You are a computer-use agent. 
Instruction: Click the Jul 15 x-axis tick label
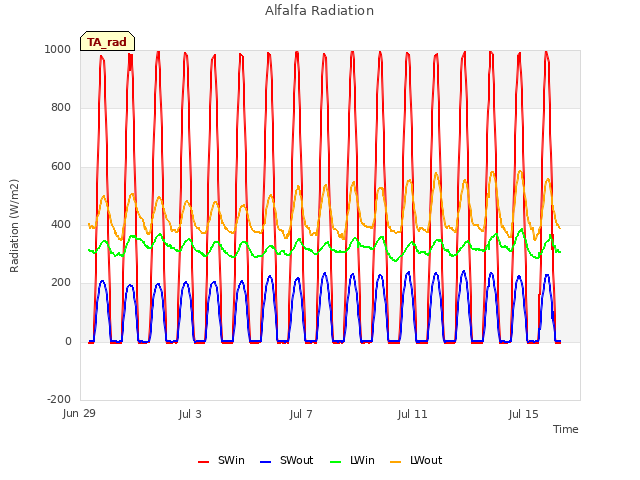point(524,414)
